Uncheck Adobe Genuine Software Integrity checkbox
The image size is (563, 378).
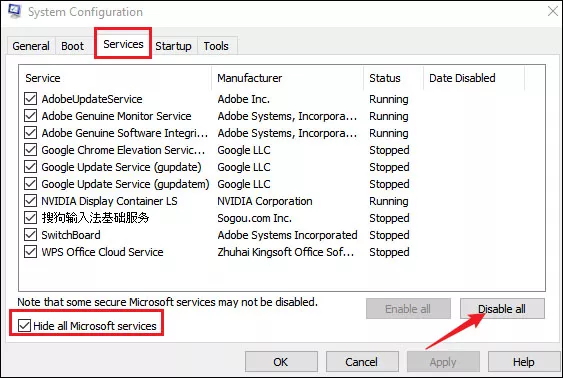(x=31, y=133)
